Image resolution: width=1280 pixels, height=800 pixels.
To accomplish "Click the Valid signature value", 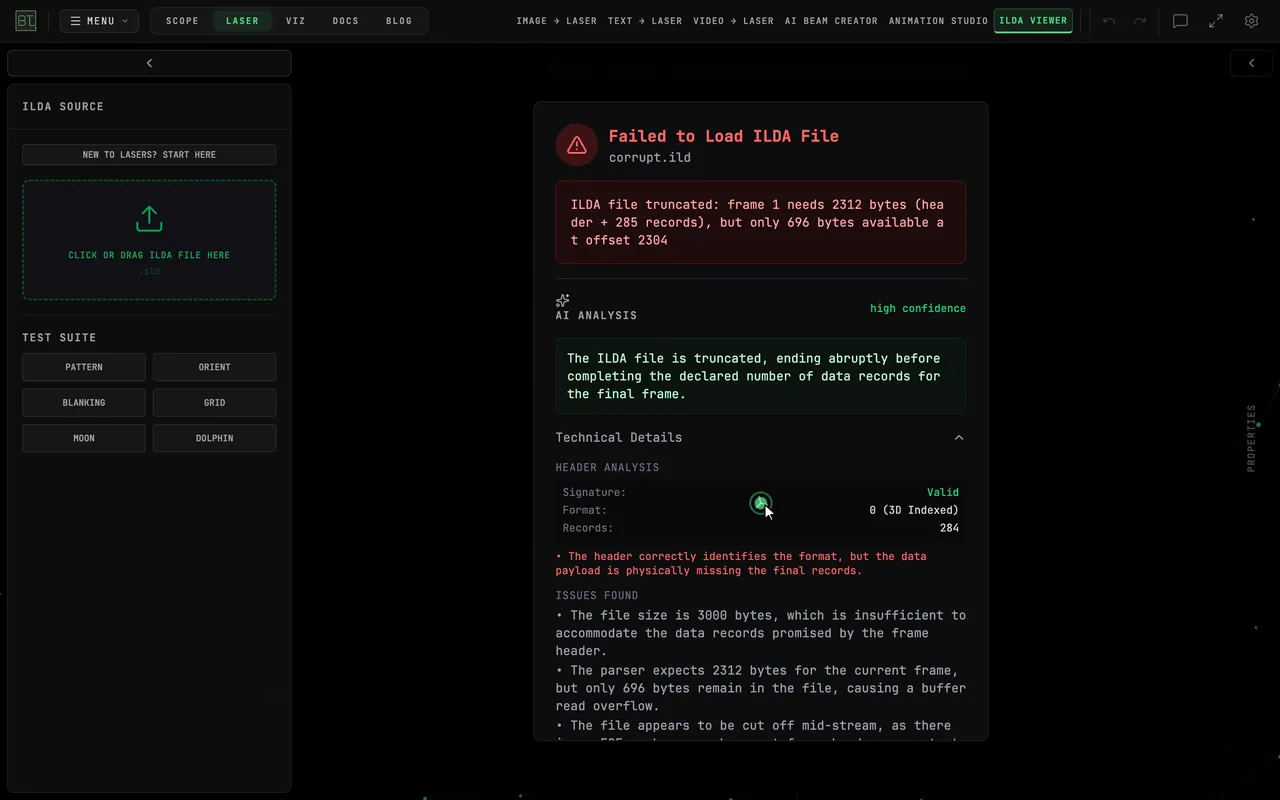I will (x=943, y=492).
